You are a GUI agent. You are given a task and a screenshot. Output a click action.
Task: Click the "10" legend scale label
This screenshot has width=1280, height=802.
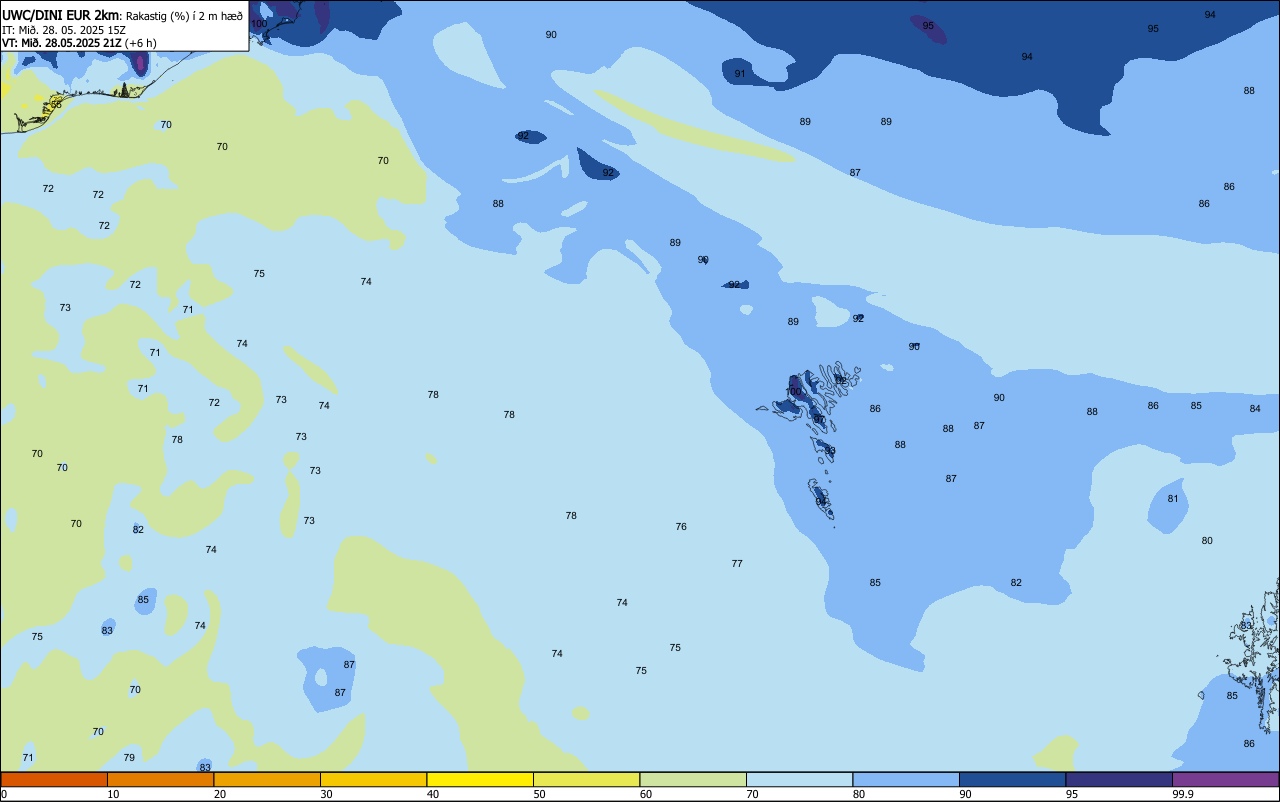[113, 794]
